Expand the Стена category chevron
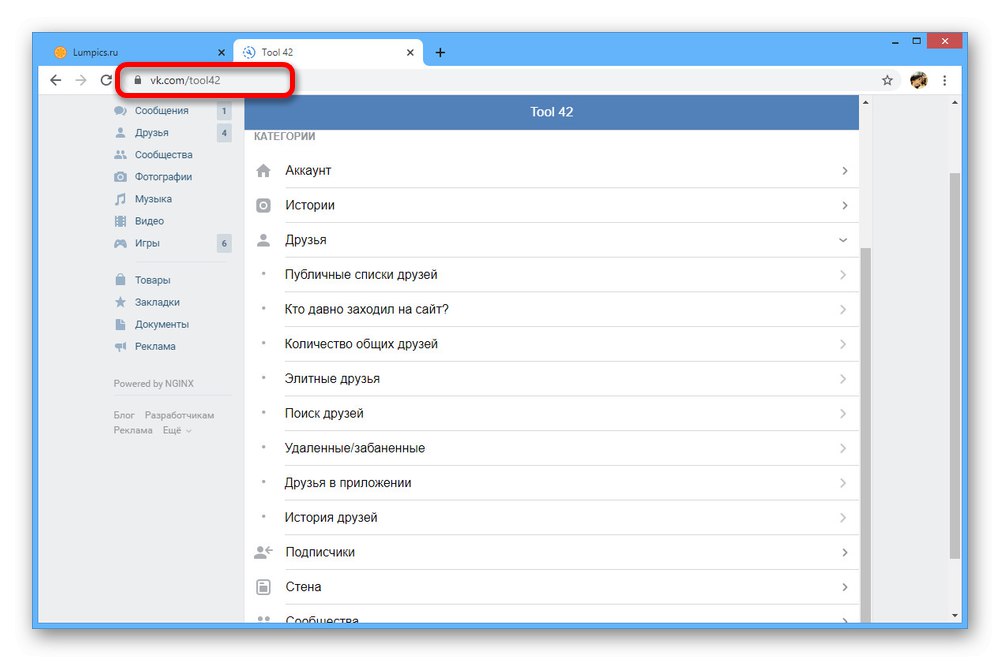Image resolution: width=1000 pixels, height=661 pixels. tap(844, 587)
